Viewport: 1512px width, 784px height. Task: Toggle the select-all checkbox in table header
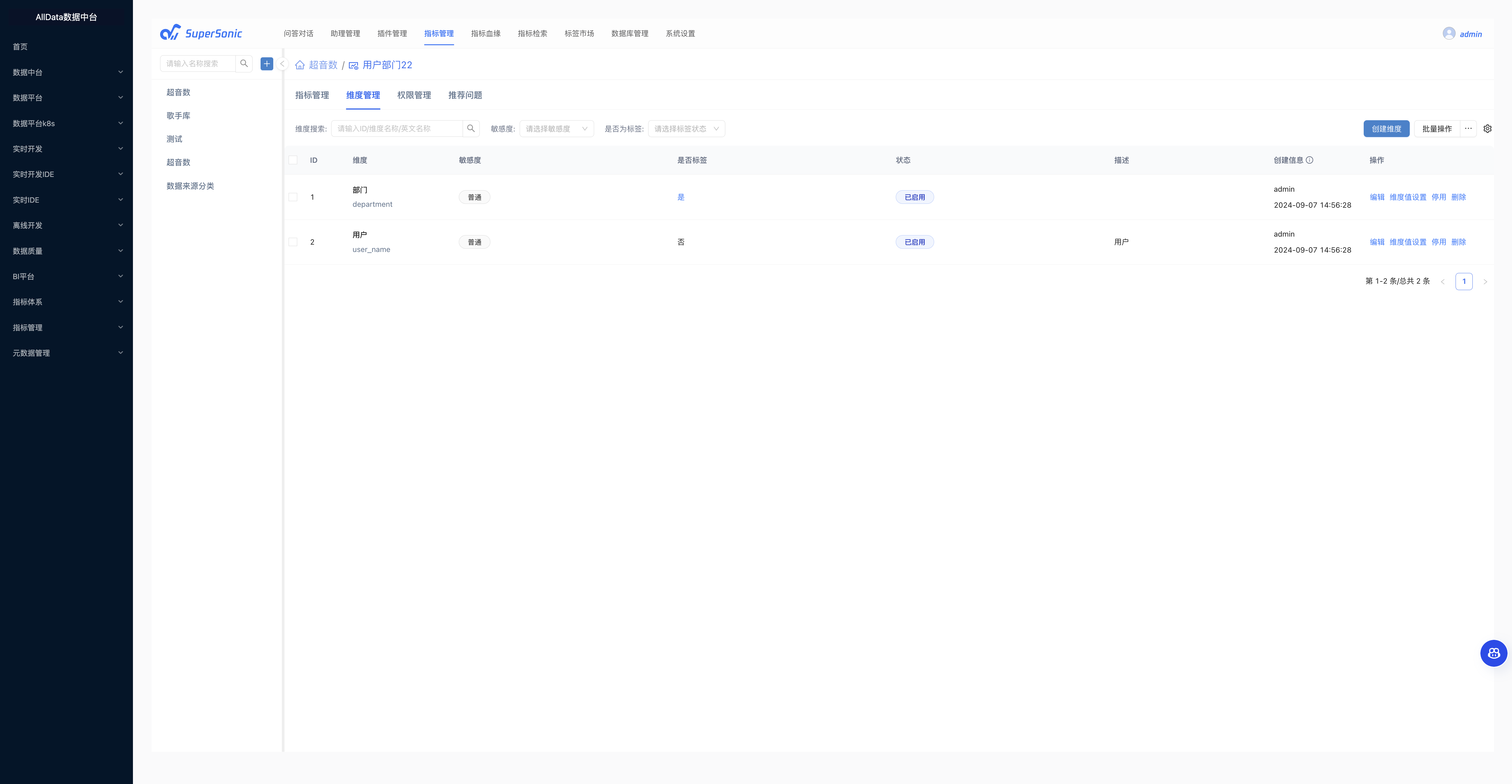pos(293,160)
